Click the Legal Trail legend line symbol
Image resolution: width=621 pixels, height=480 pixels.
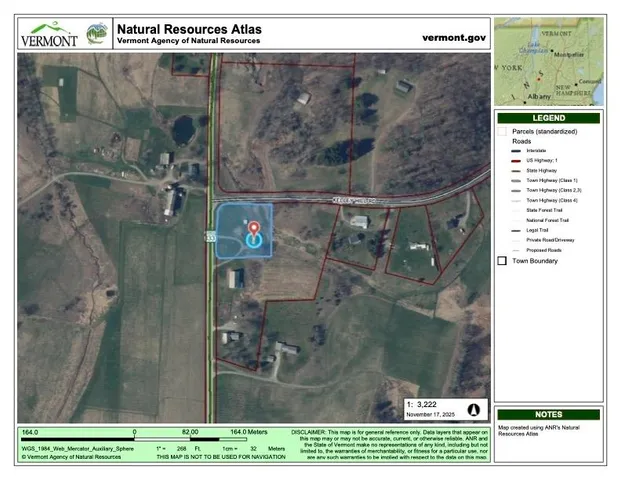point(516,230)
